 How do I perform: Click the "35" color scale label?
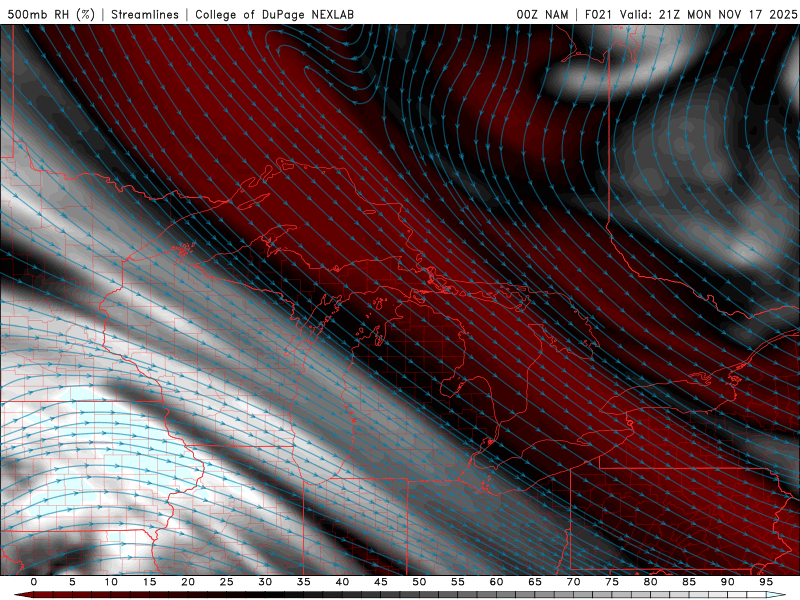(x=304, y=582)
